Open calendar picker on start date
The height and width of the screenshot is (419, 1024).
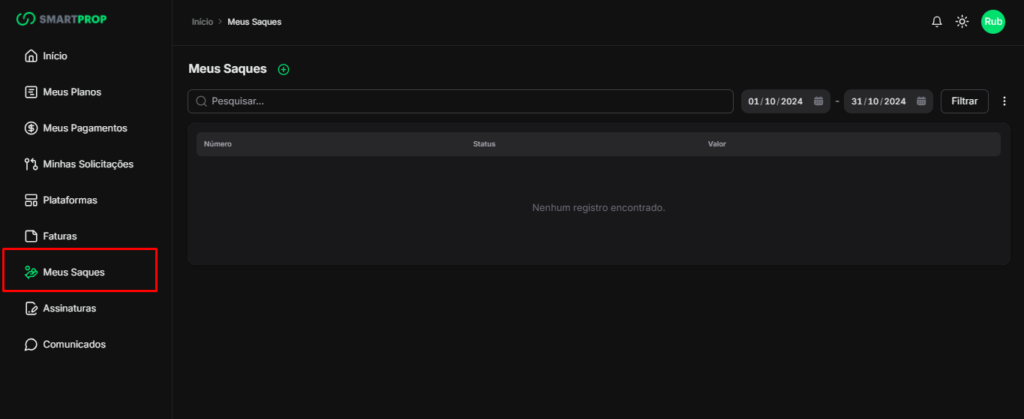click(x=818, y=101)
